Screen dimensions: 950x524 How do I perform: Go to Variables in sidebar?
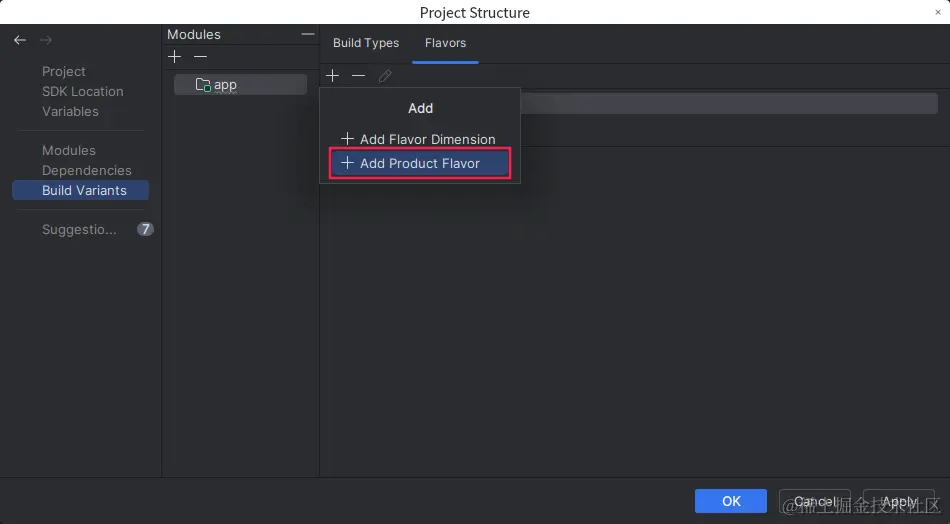point(70,111)
